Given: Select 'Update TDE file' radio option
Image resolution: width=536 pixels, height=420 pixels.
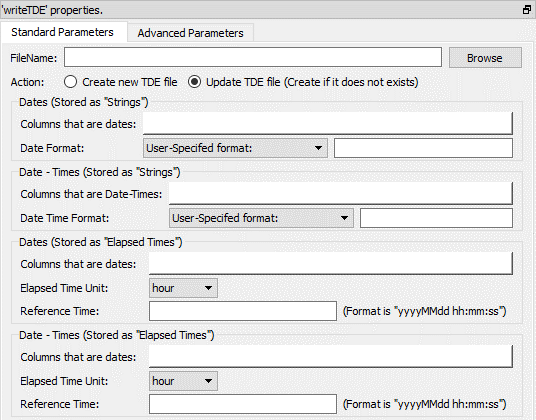Looking at the screenshot, I should [194, 82].
